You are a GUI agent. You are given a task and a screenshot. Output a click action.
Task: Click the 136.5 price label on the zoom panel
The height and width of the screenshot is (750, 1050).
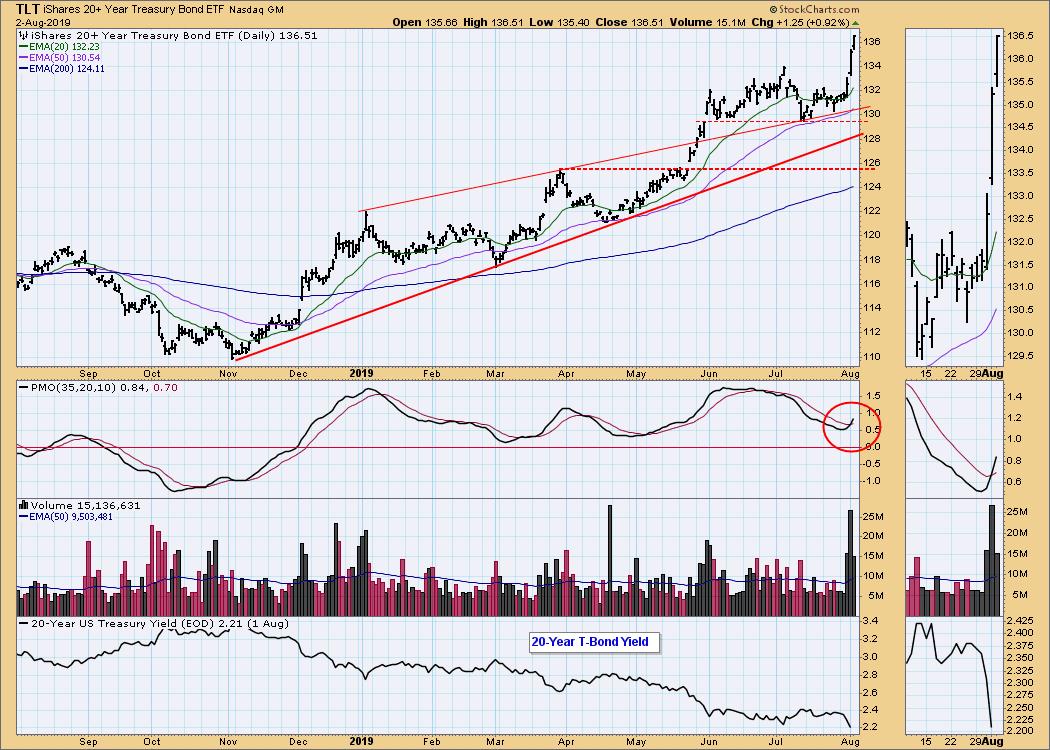[x=1021, y=35]
